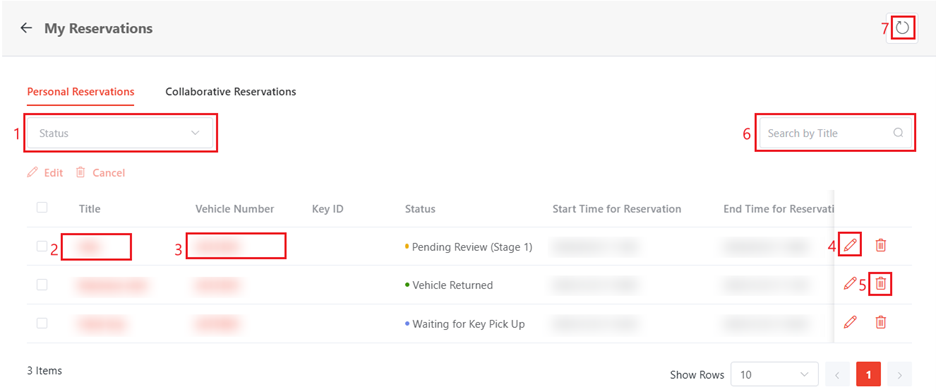Check the Pending Review row checkbox
Viewport: 936px width, 392px height.
42,246
